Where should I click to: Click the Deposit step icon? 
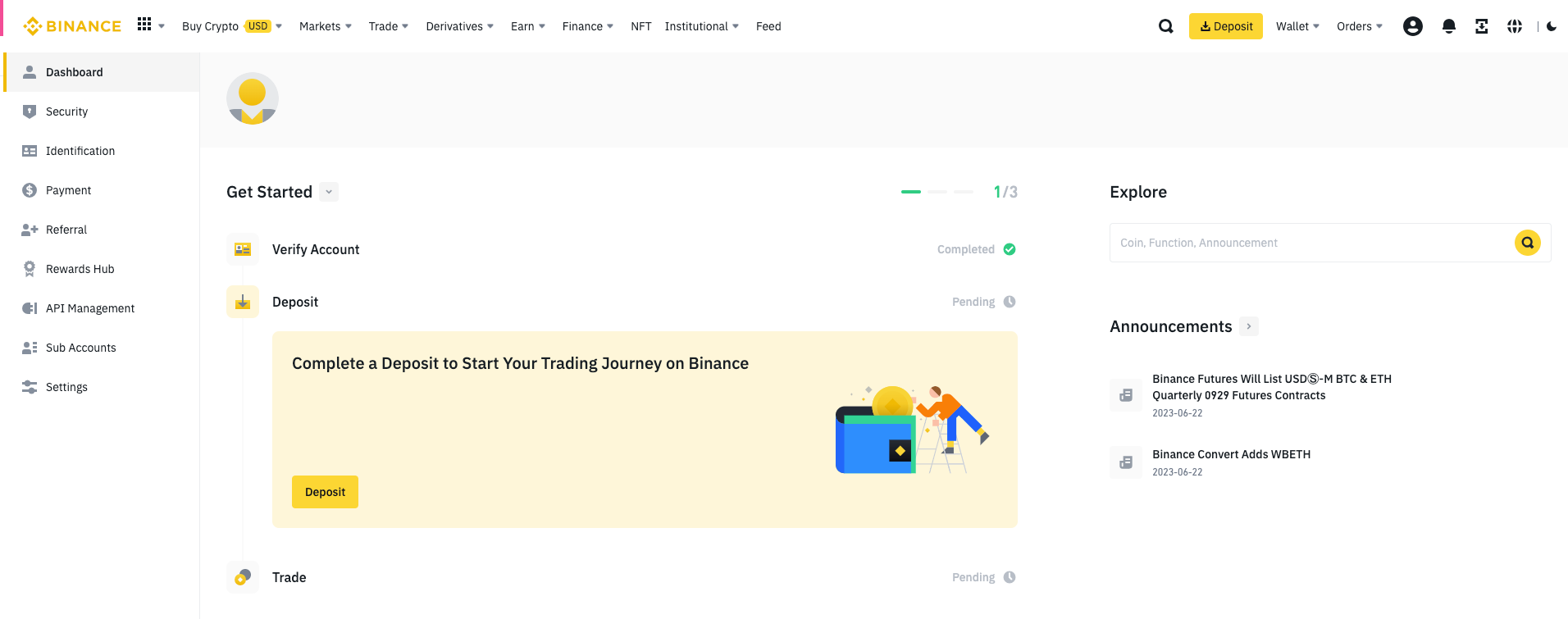click(x=243, y=302)
